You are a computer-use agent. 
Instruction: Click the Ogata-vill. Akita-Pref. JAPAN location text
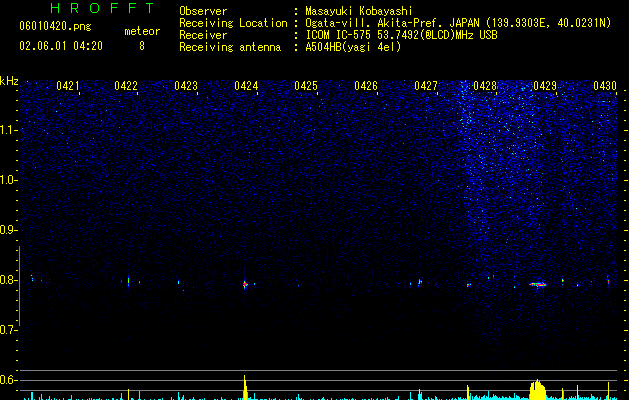pyautogui.click(x=458, y=23)
